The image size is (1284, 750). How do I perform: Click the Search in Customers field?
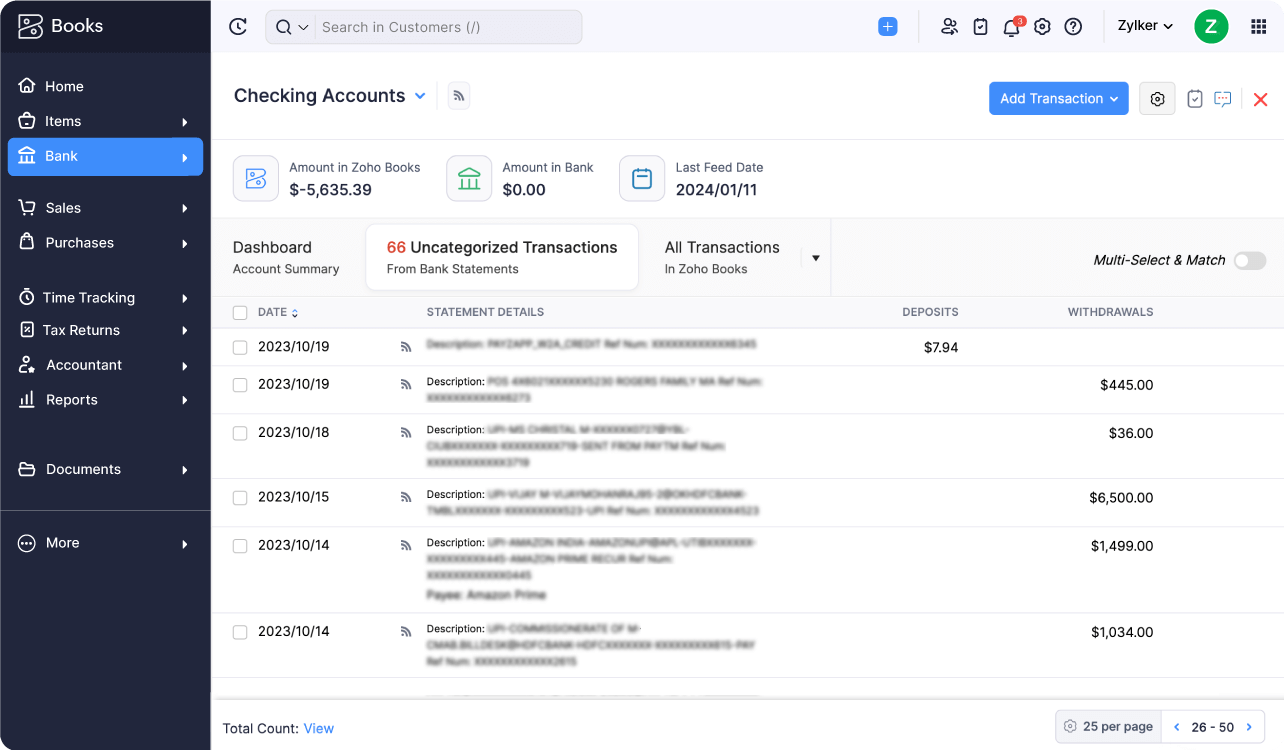446,27
